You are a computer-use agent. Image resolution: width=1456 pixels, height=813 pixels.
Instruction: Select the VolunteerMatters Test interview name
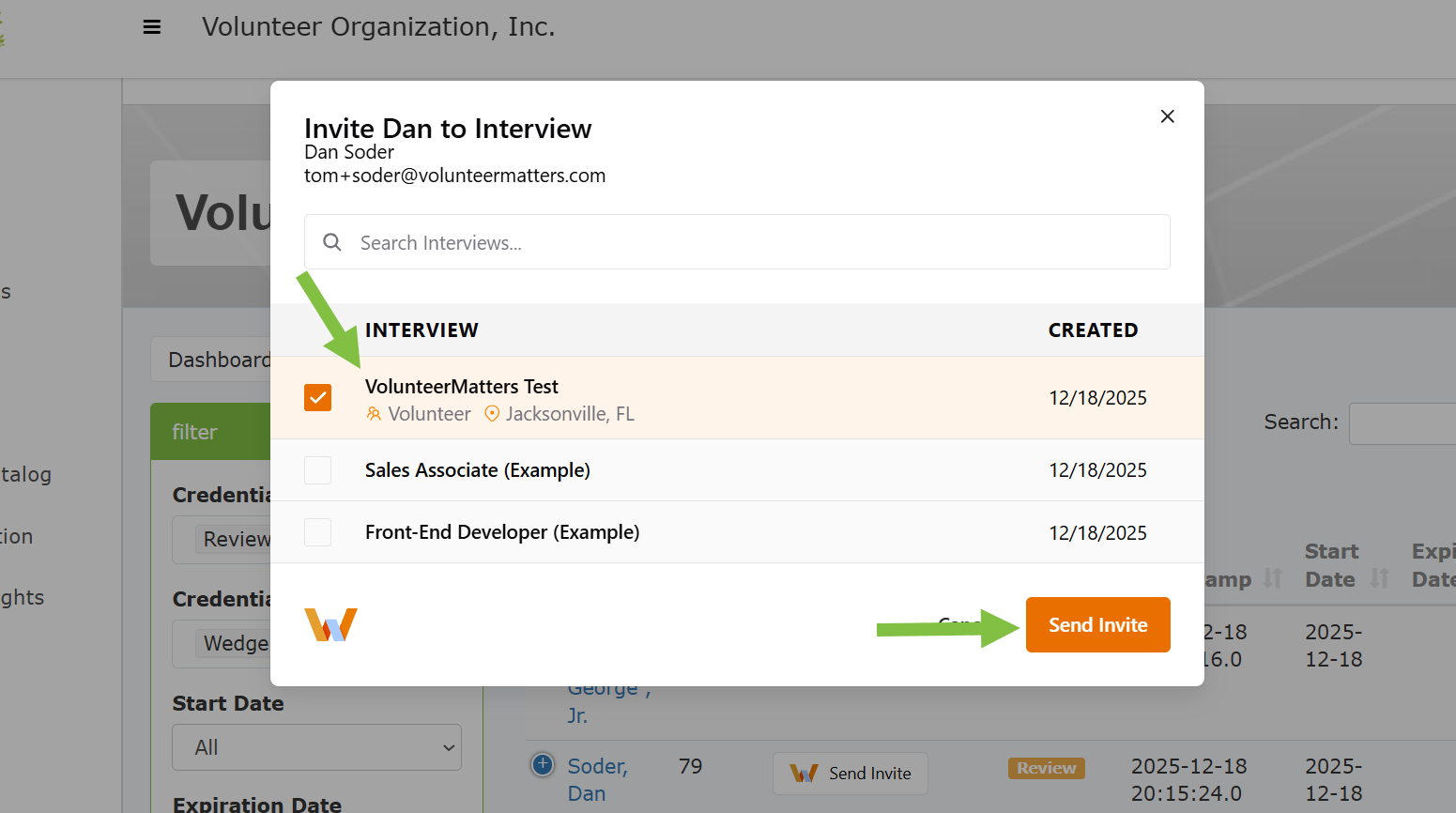click(461, 386)
